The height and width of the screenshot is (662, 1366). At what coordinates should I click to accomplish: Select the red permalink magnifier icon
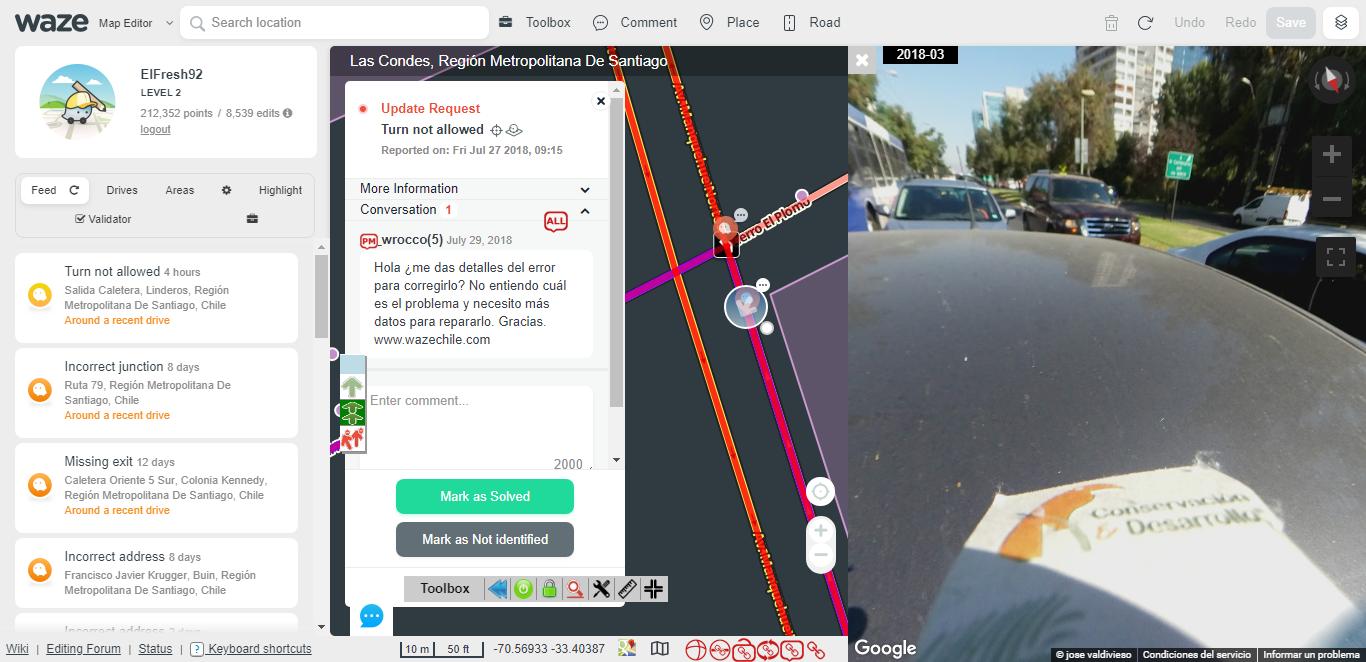tap(574, 589)
